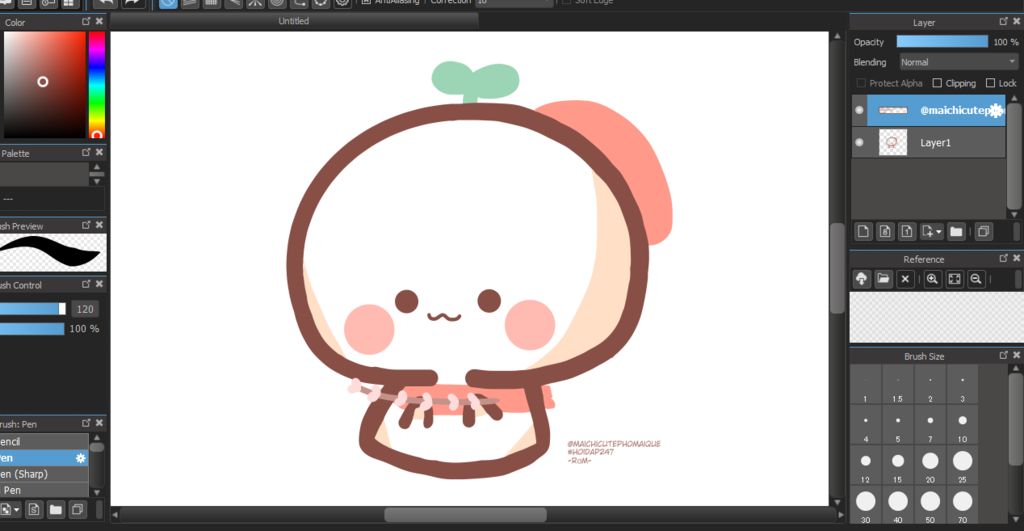The image size is (1024, 531).
Task: Add a new 8-bit layer
Action: [x=885, y=231]
